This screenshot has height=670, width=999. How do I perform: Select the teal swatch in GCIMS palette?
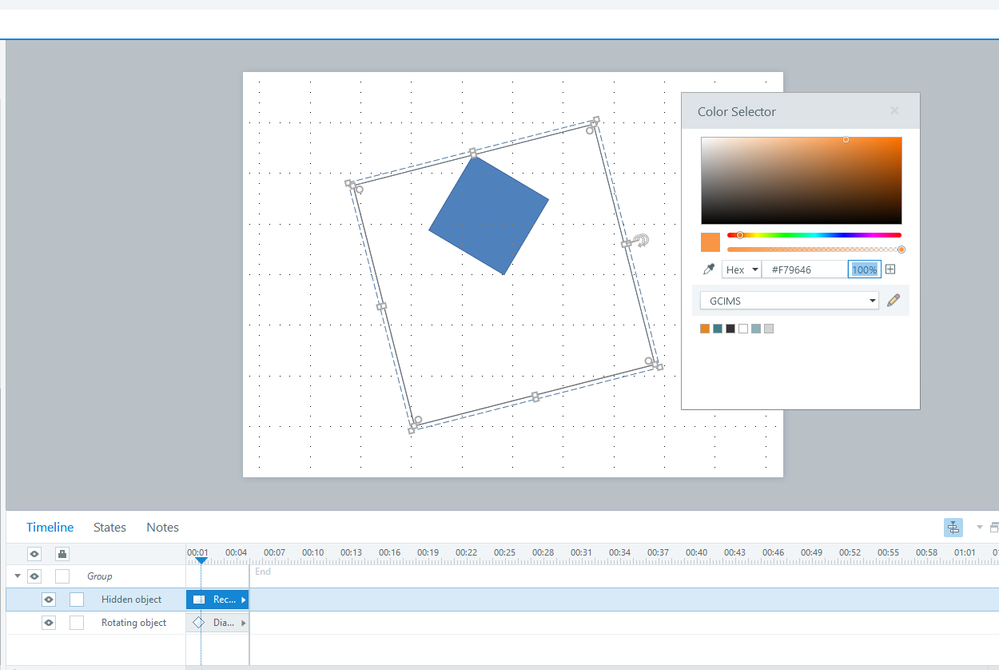click(x=718, y=328)
